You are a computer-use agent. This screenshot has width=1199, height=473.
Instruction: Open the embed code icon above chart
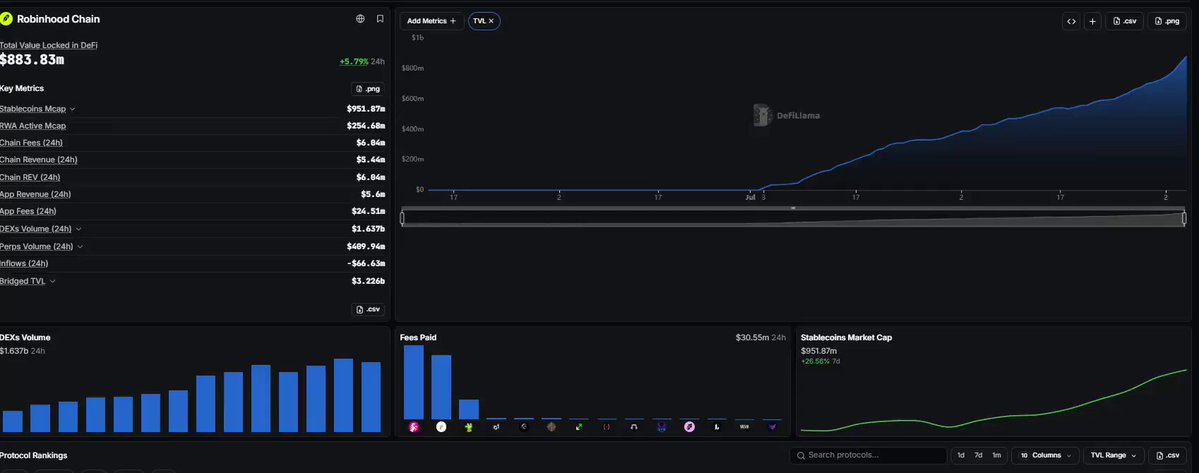[1071, 21]
